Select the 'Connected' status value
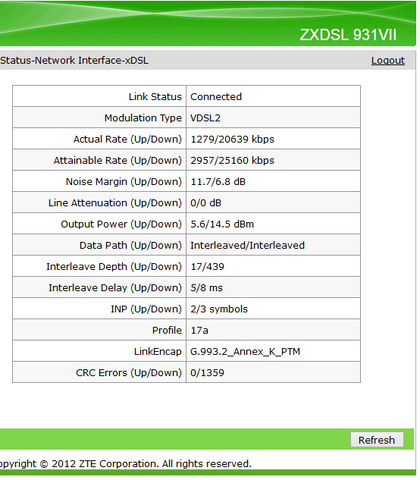This screenshot has height=480, width=420. pos(216,97)
